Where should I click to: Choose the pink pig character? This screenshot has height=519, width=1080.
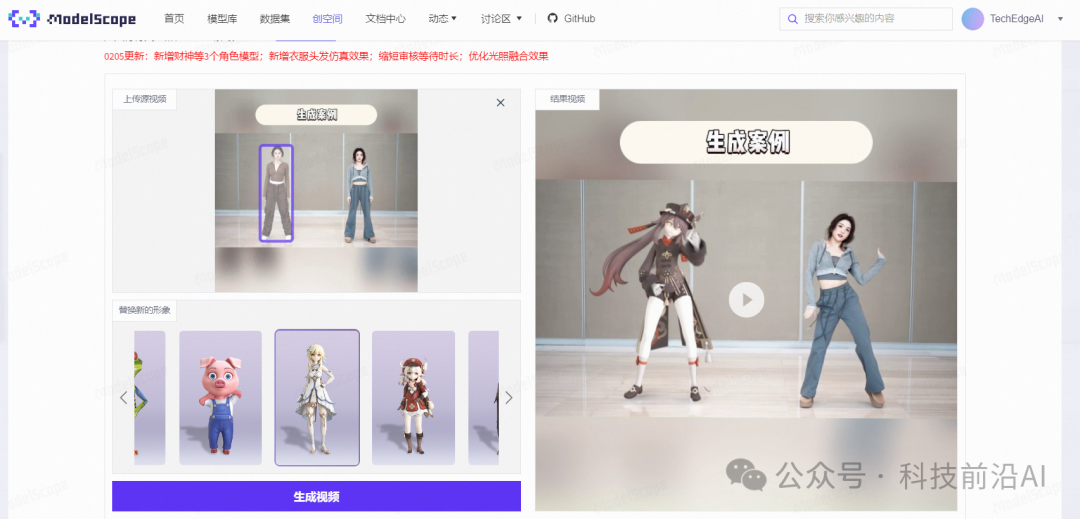coord(220,398)
